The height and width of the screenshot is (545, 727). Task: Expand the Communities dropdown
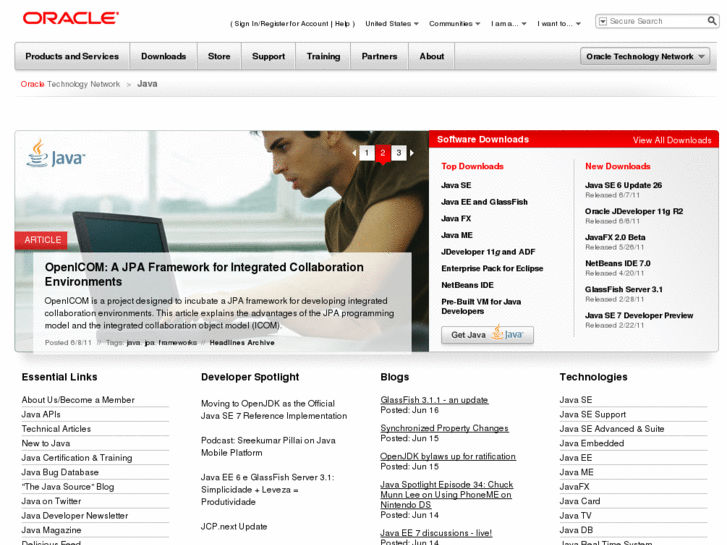click(454, 24)
